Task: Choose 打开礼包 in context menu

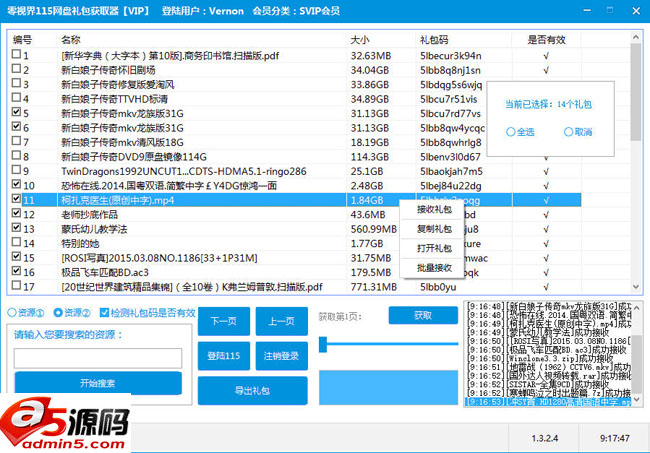Action: (x=433, y=248)
